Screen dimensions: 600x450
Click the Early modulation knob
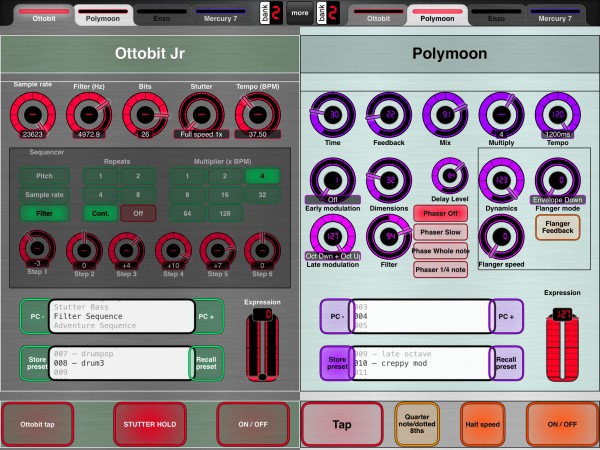(333, 180)
